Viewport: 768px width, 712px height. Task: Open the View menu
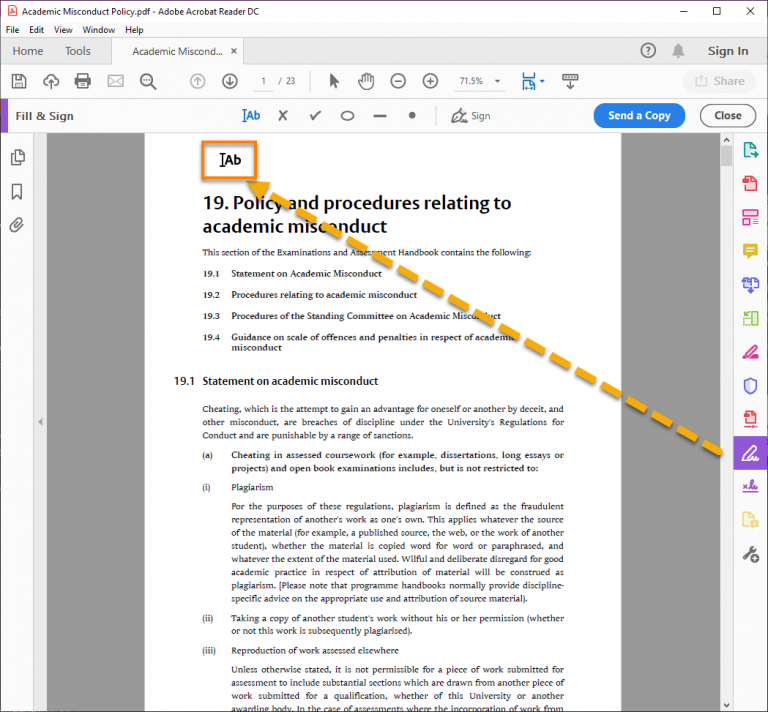(63, 30)
